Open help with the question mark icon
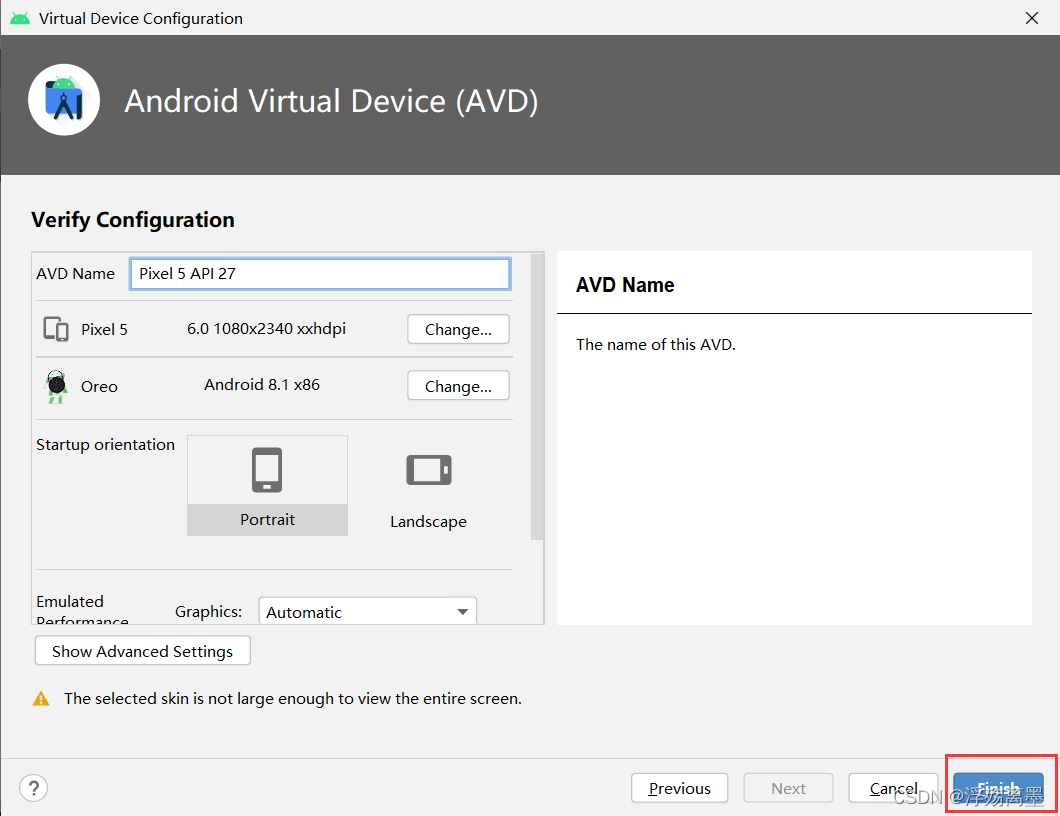Image resolution: width=1060 pixels, height=816 pixels. point(34,788)
